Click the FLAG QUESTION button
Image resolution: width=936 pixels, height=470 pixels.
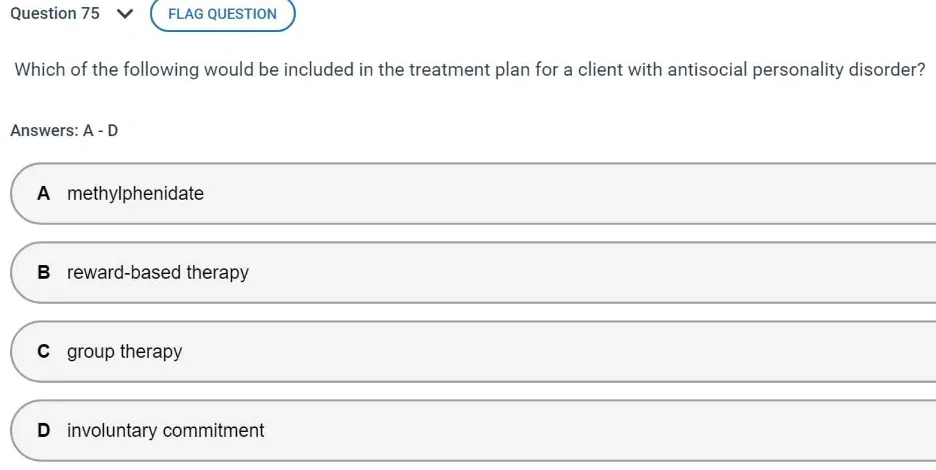coord(222,14)
